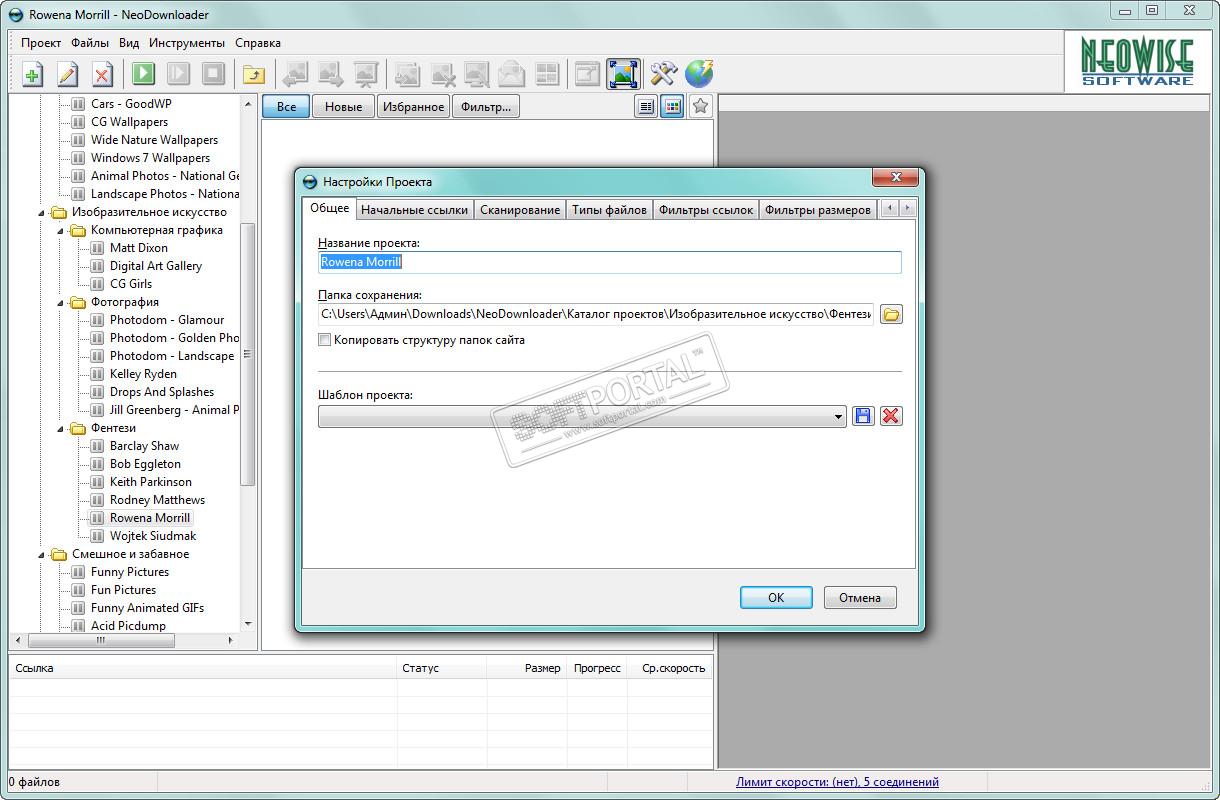Screen dimensions: 1220x800
Task: Click the gray stop download icon
Action: (213, 74)
